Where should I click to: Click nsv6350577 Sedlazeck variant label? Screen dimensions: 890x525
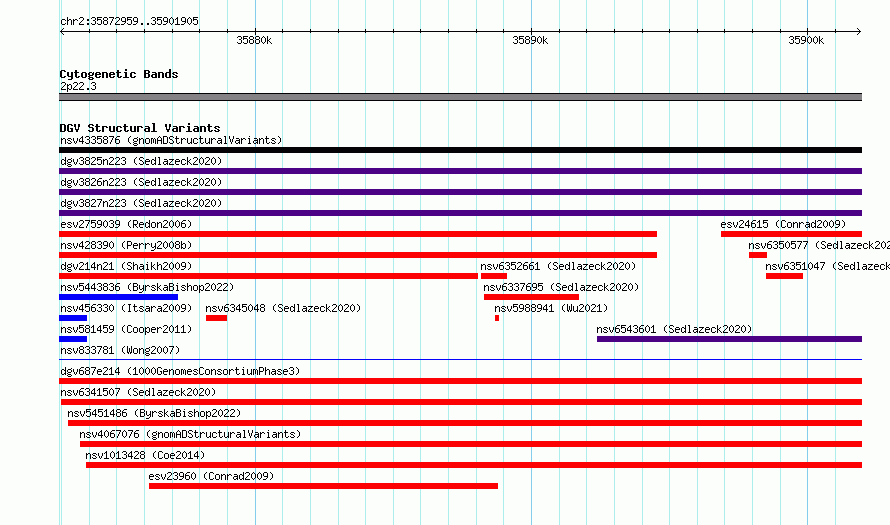[819, 245]
